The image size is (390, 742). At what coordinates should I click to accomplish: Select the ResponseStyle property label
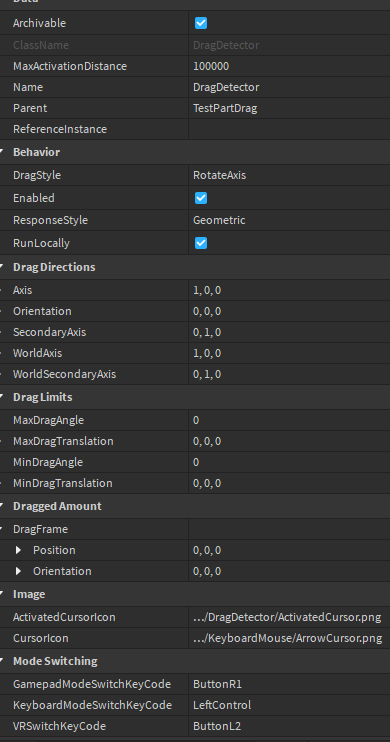click(50, 220)
